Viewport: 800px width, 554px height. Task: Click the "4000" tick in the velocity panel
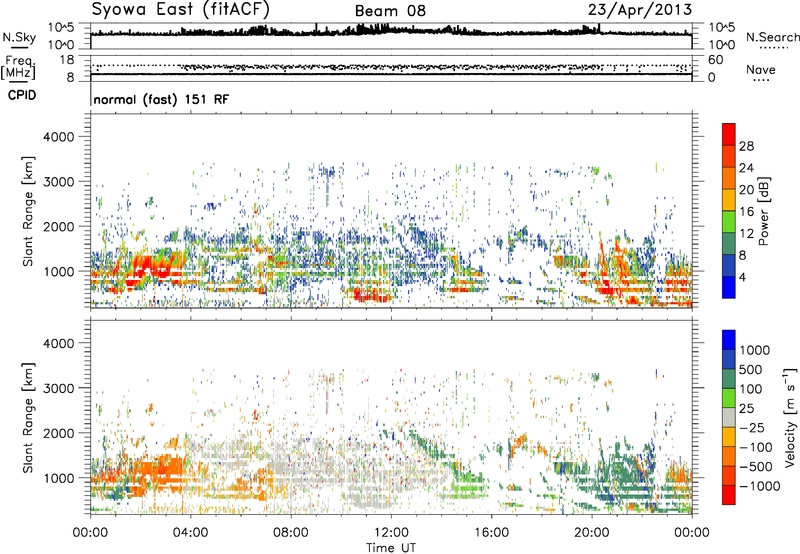(58, 343)
